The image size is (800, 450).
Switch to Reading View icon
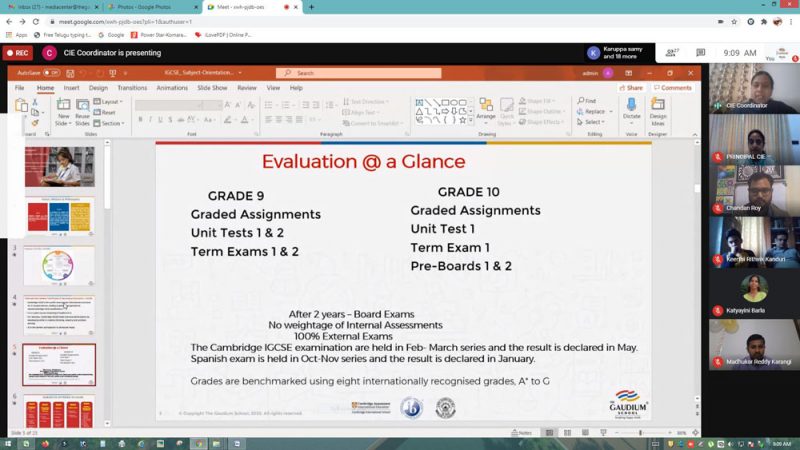pyautogui.click(x=585, y=433)
